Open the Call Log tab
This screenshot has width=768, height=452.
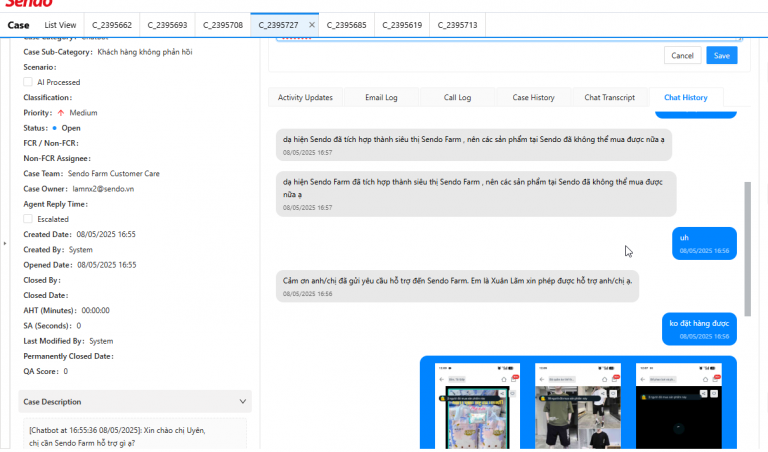[457, 97]
